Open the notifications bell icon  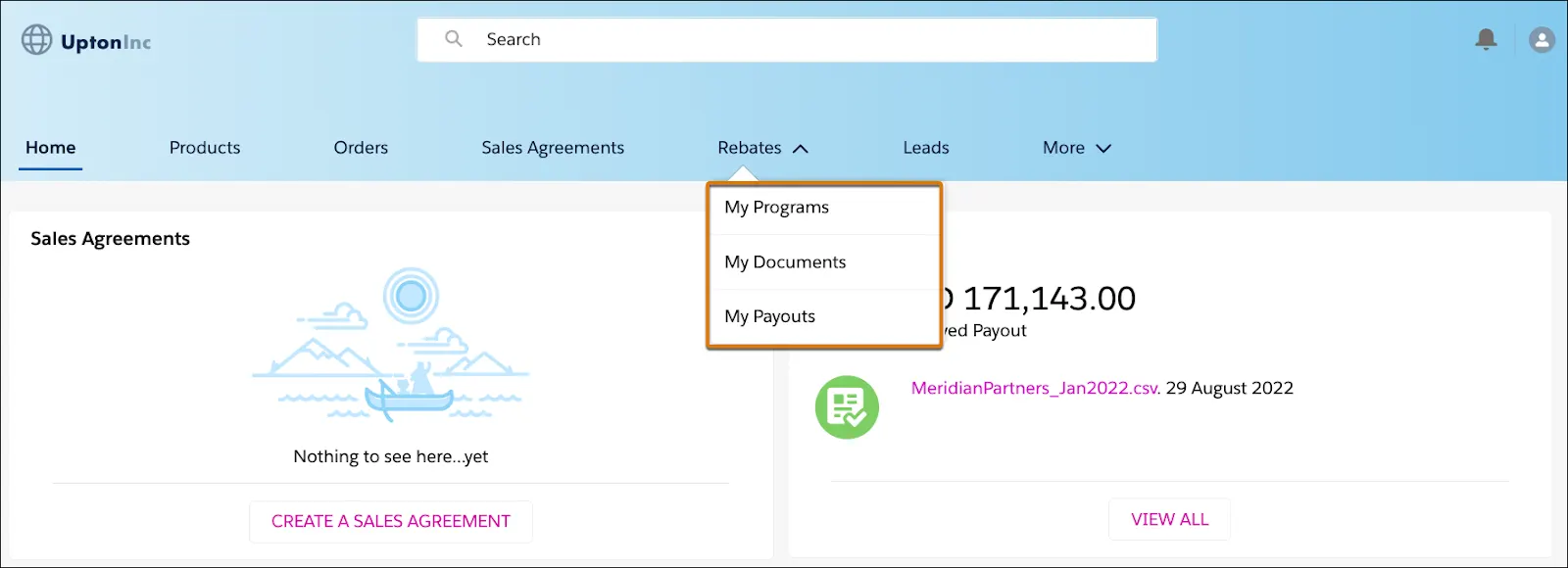click(1486, 39)
